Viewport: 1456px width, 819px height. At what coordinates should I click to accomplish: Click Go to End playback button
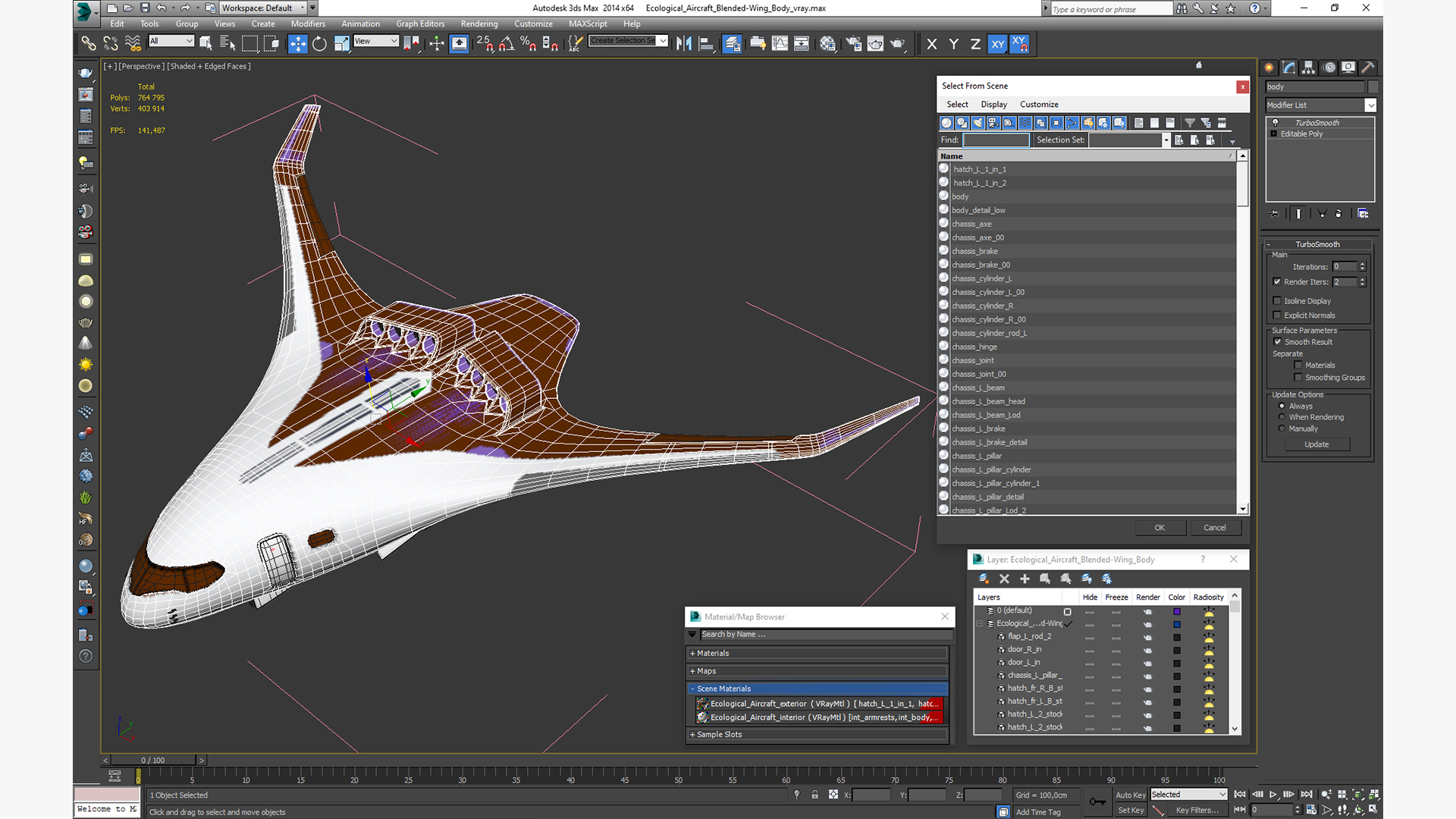[x=1307, y=795]
